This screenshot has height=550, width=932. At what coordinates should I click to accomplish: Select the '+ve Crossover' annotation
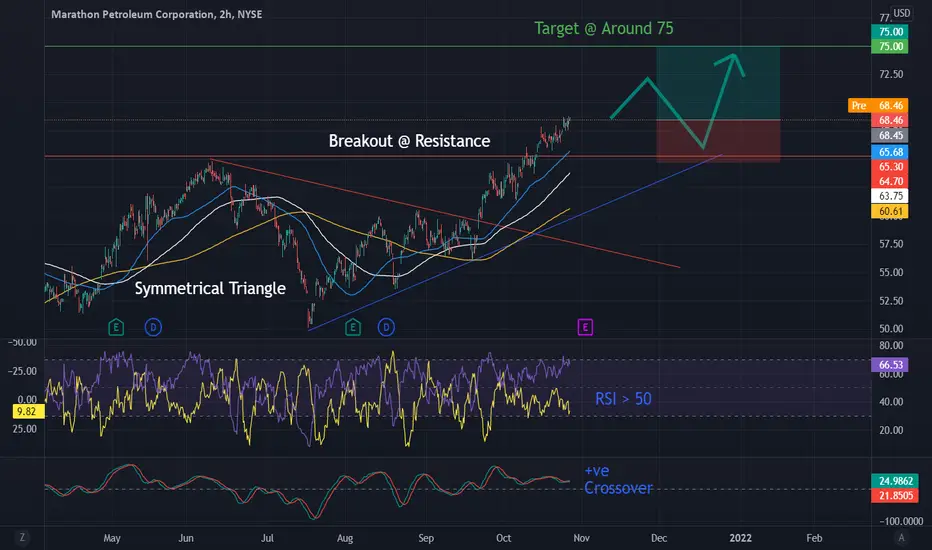pyautogui.click(x=618, y=479)
